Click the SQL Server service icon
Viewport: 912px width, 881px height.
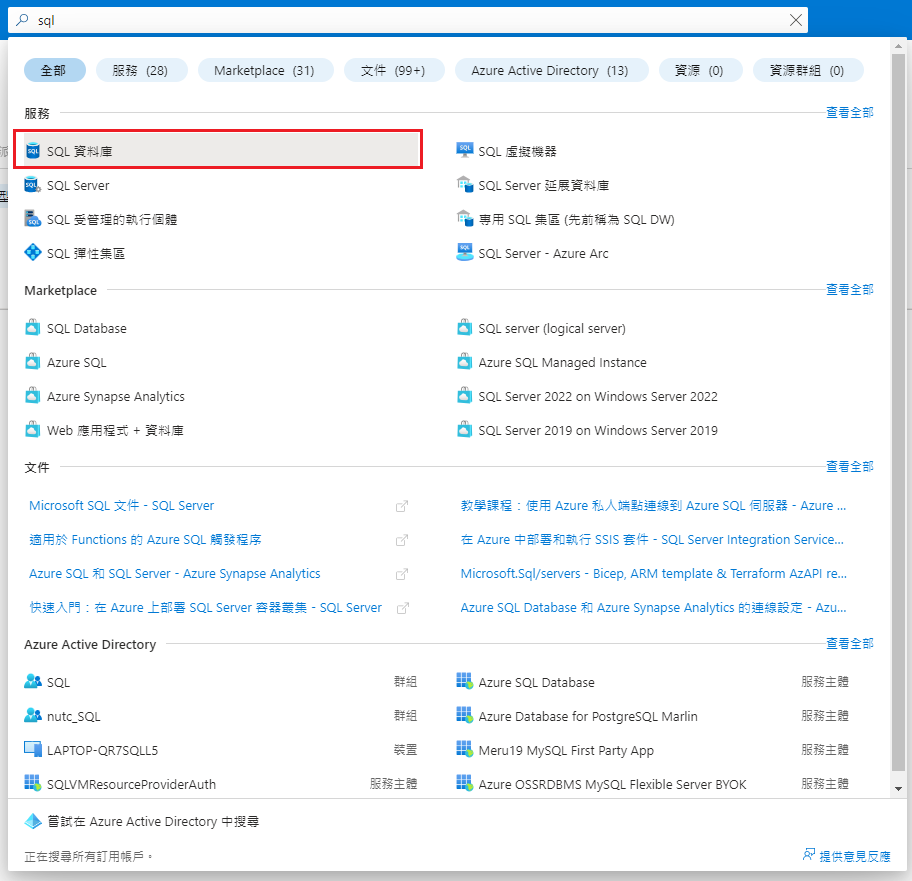pyautogui.click(x=33, y=185)
